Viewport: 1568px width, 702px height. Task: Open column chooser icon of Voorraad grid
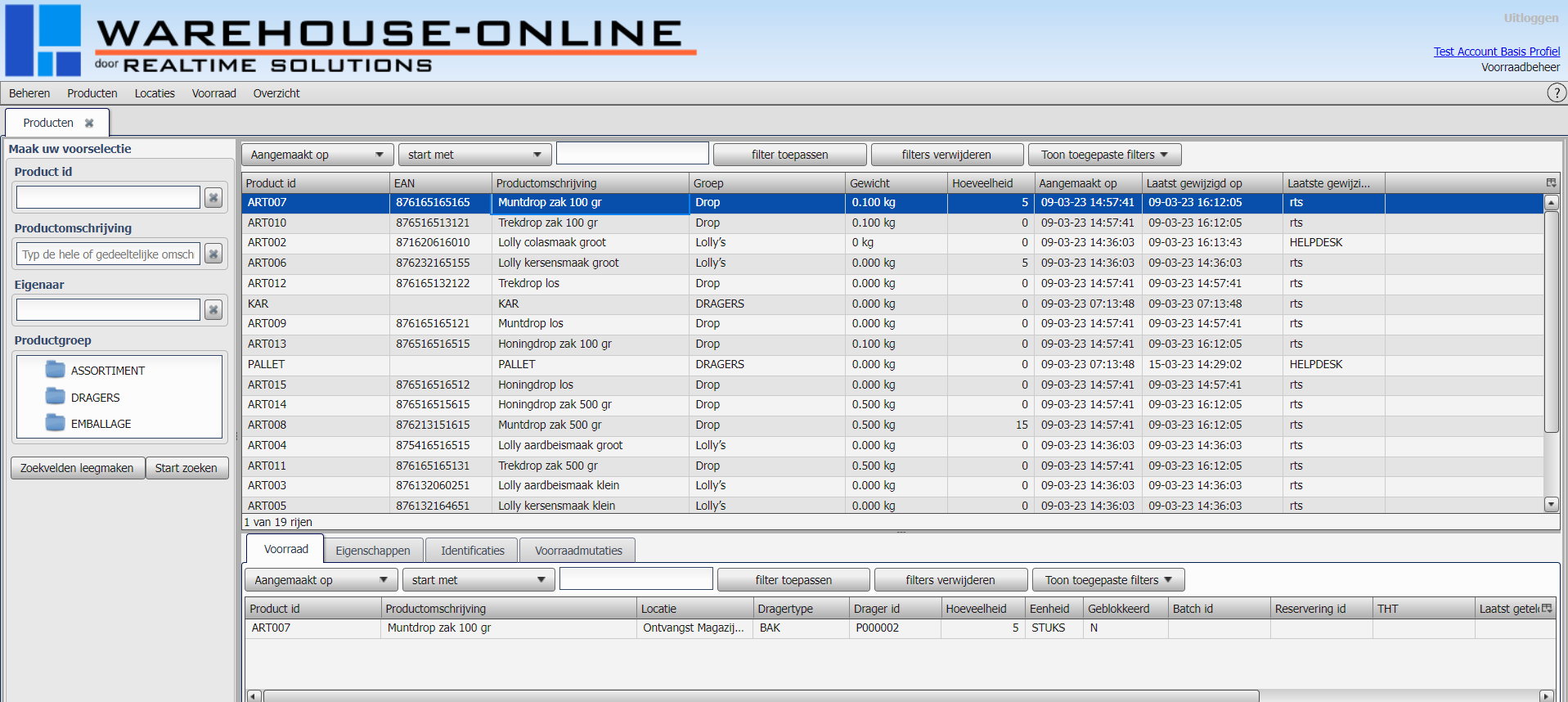1547,608
